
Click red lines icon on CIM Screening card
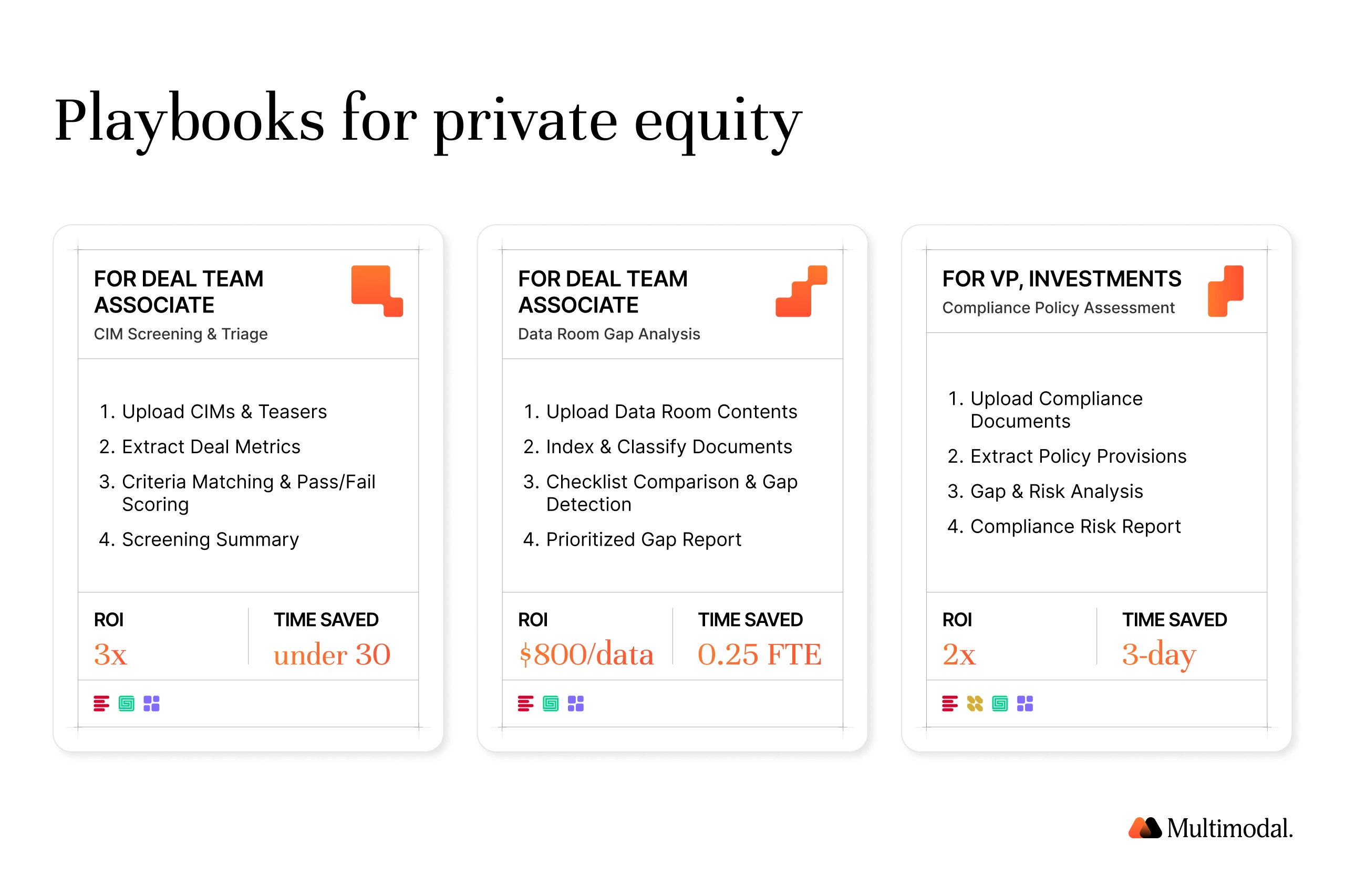pos(101,703)
